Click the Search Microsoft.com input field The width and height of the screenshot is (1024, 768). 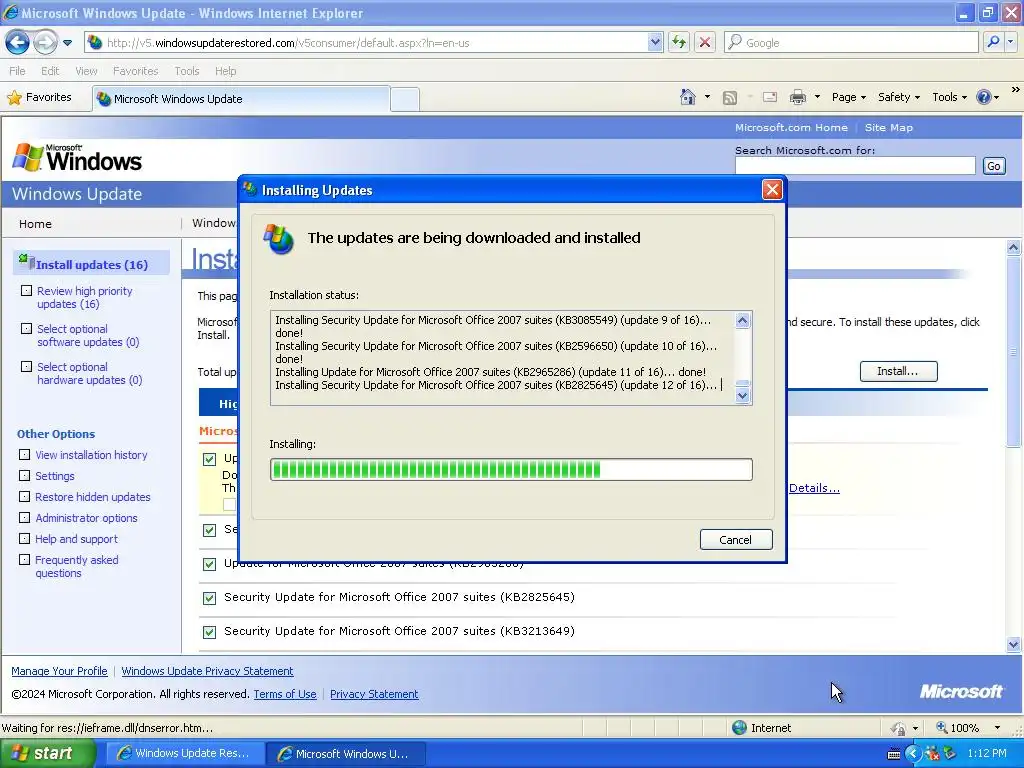[855, 166]
